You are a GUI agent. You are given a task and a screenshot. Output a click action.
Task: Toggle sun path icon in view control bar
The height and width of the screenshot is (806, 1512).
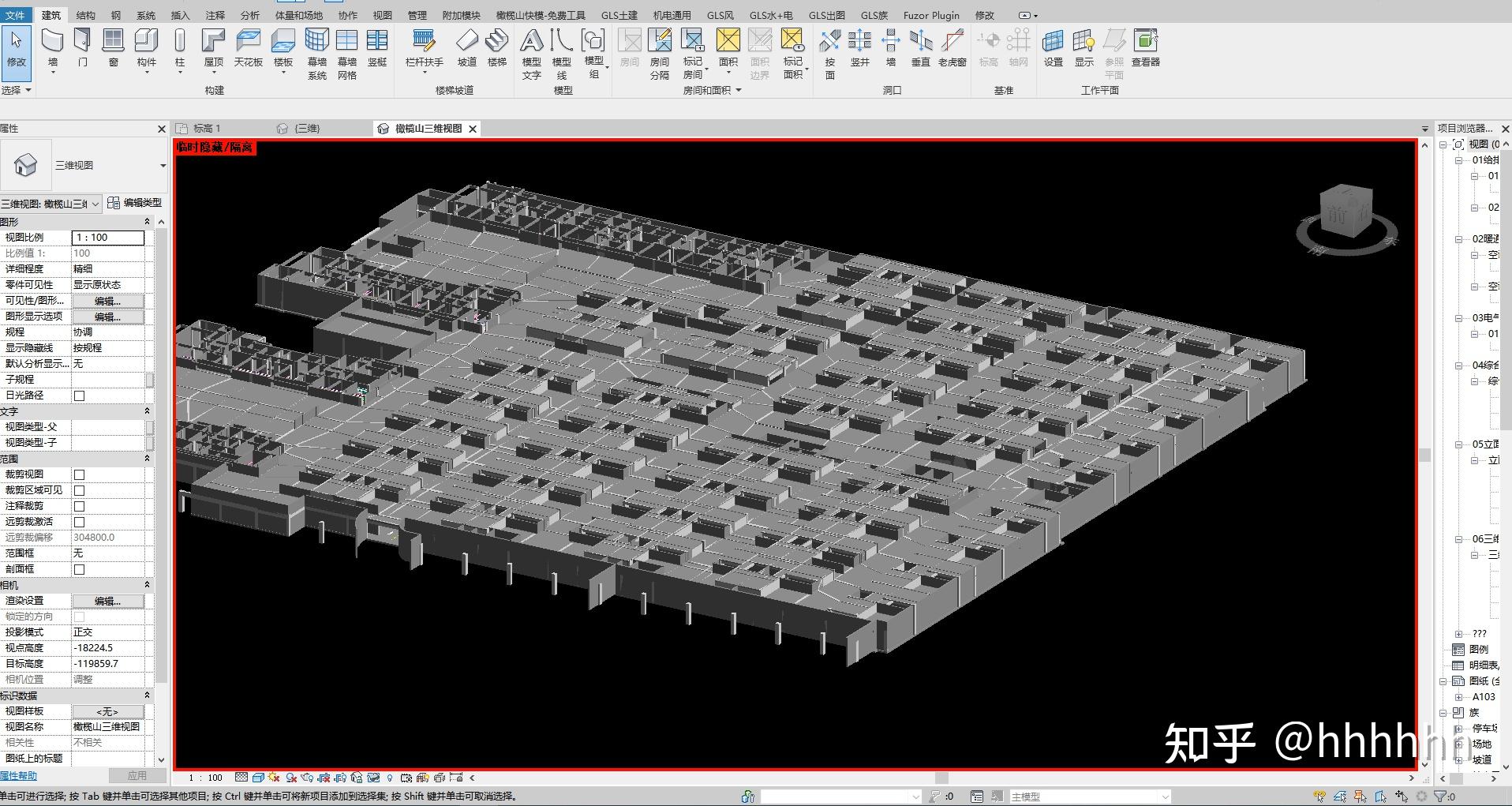[274, 778]
